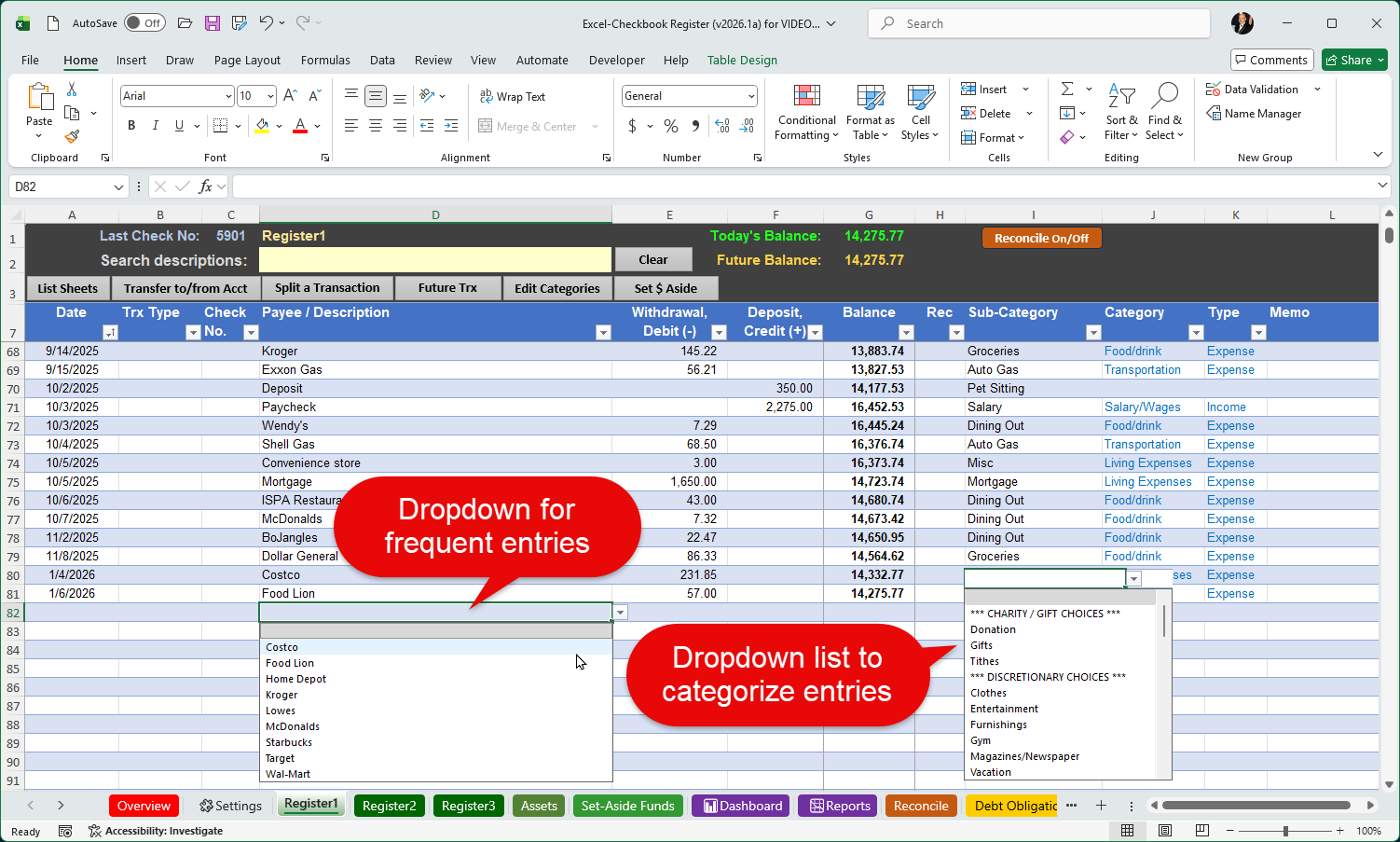Click the Format Painter icon
1400x842 pixels.
click(72, 136)
